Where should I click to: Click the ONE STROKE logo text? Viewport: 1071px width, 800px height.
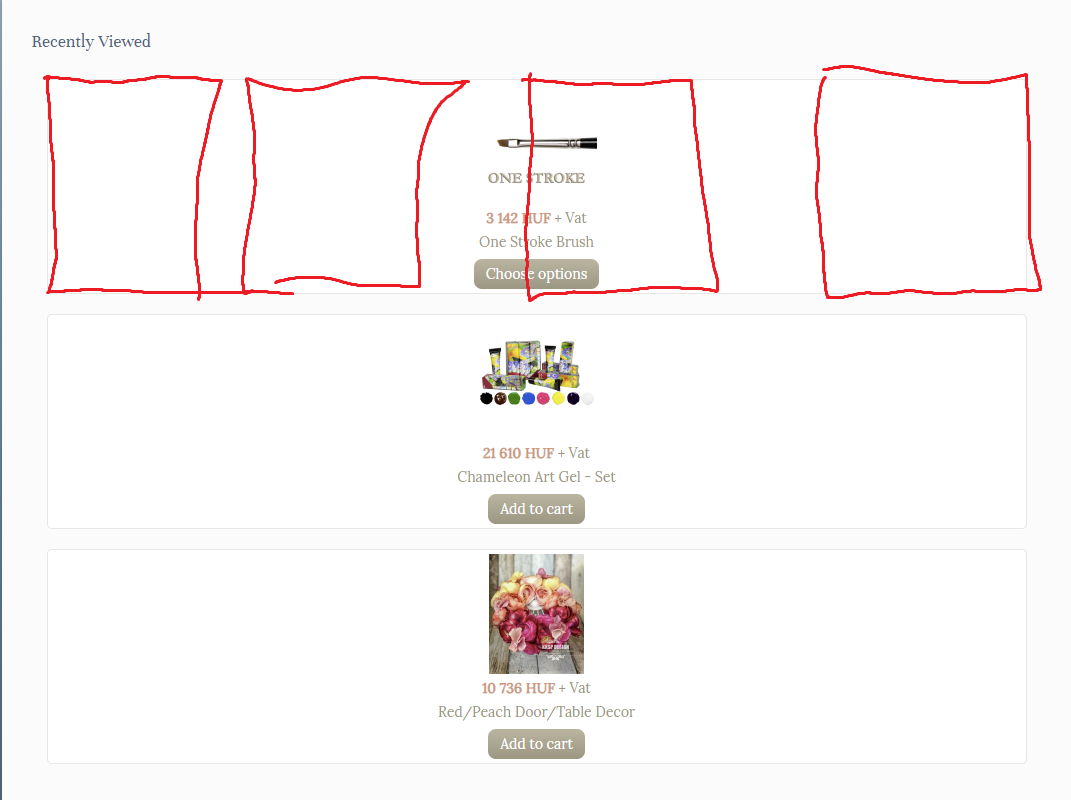pos(536,178)
